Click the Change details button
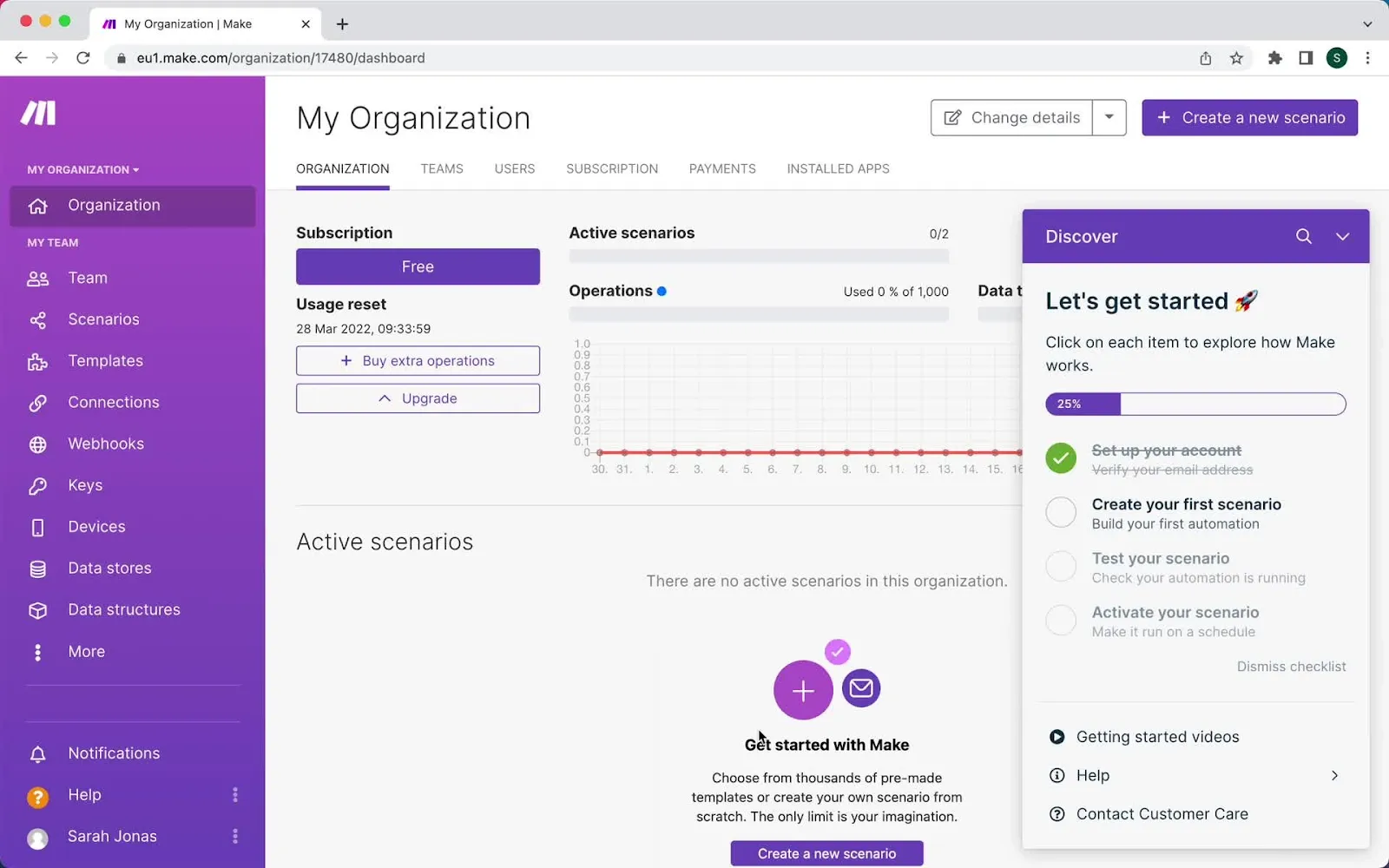The width and height of the screenshot is (1389, 868). [1011, 117]
